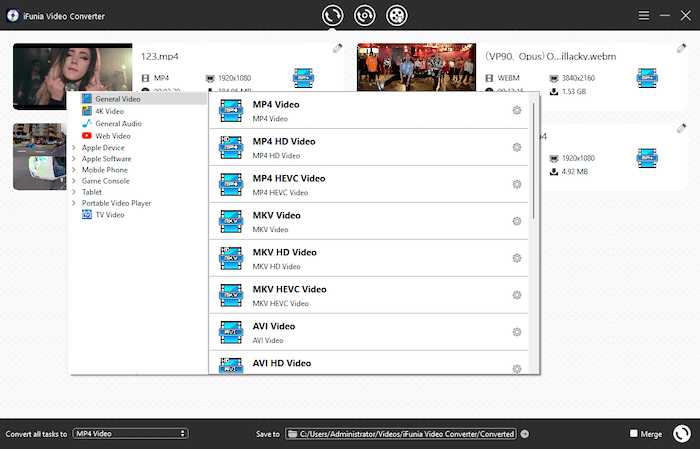
Task: Select the 4K Video category
Action: (x=109, y=111)
